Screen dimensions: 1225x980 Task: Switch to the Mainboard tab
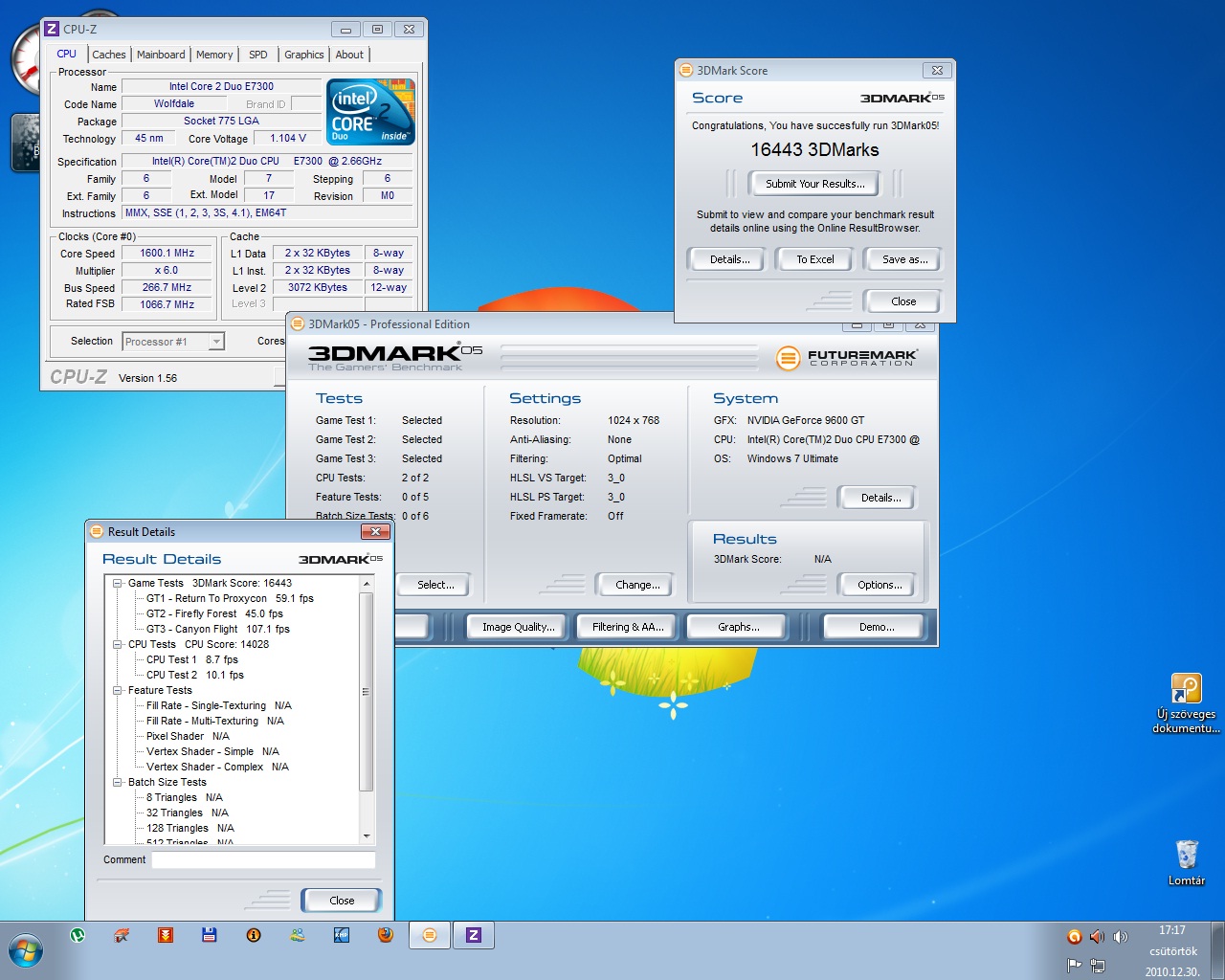161,55
